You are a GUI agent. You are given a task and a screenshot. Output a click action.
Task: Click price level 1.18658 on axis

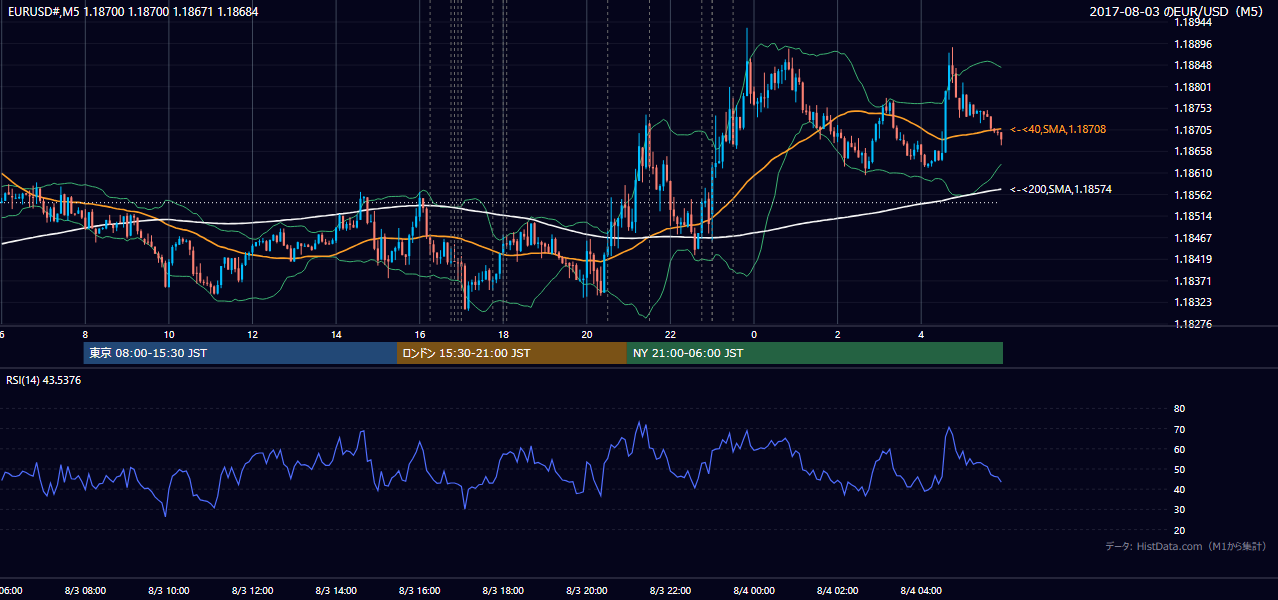point(1192,151)
